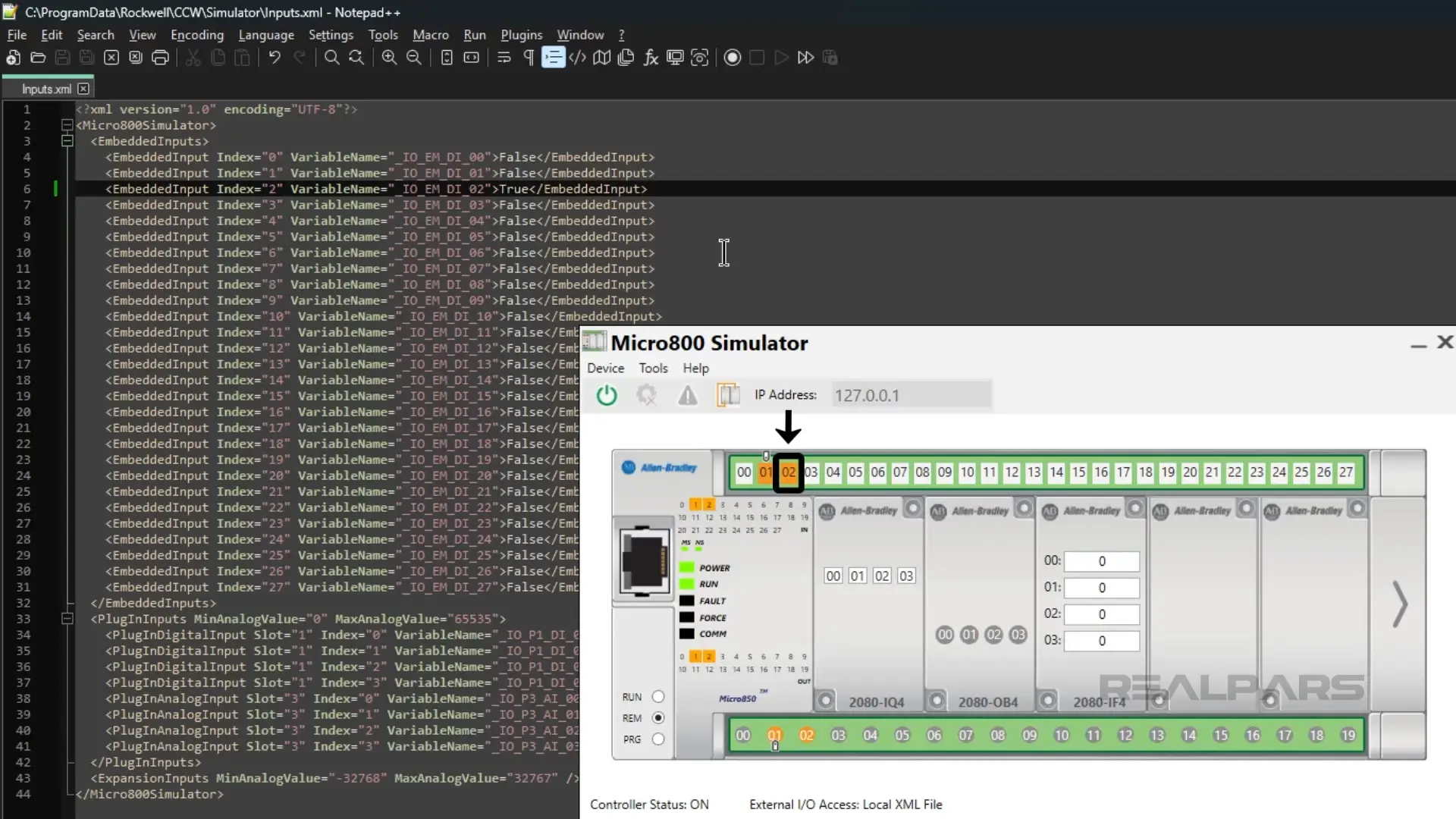Click the 2080-IF4 analog channel 00 value field
This screenshot has width=1456, height=819.
pos(1101,561)
